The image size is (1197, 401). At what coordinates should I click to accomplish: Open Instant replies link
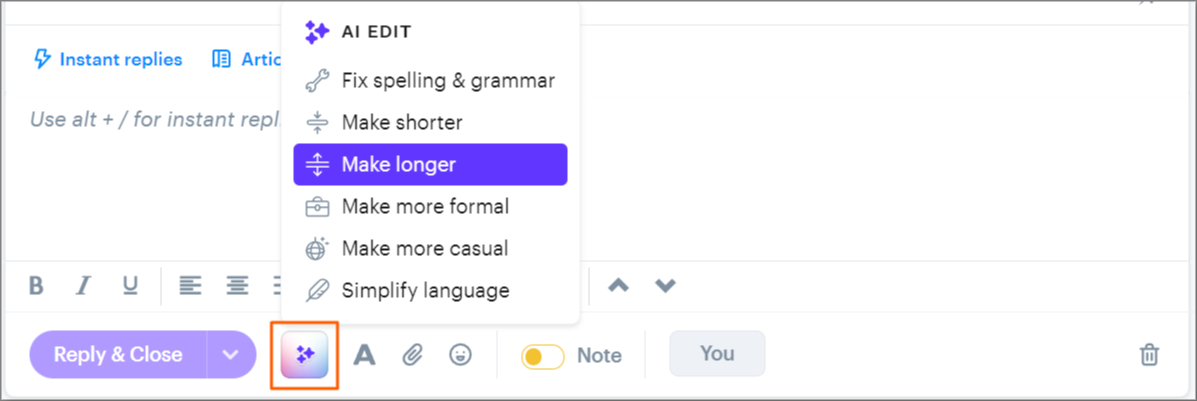[108, 60]
